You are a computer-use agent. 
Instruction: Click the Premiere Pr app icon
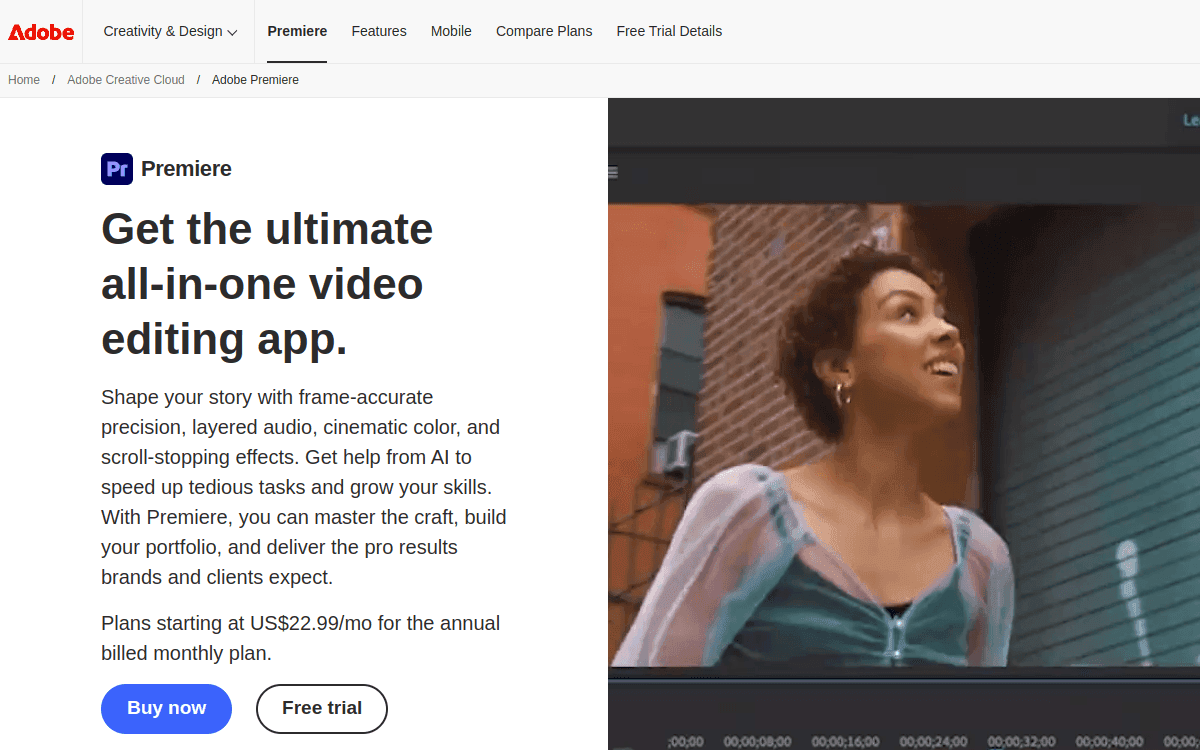click(116, 168)
